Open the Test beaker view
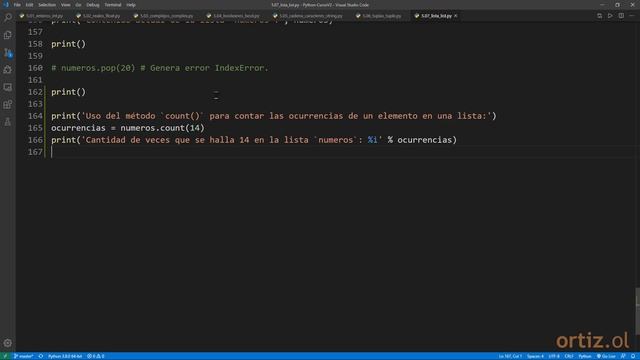Screen dimensions: 640x360 (x=8, y=122)
